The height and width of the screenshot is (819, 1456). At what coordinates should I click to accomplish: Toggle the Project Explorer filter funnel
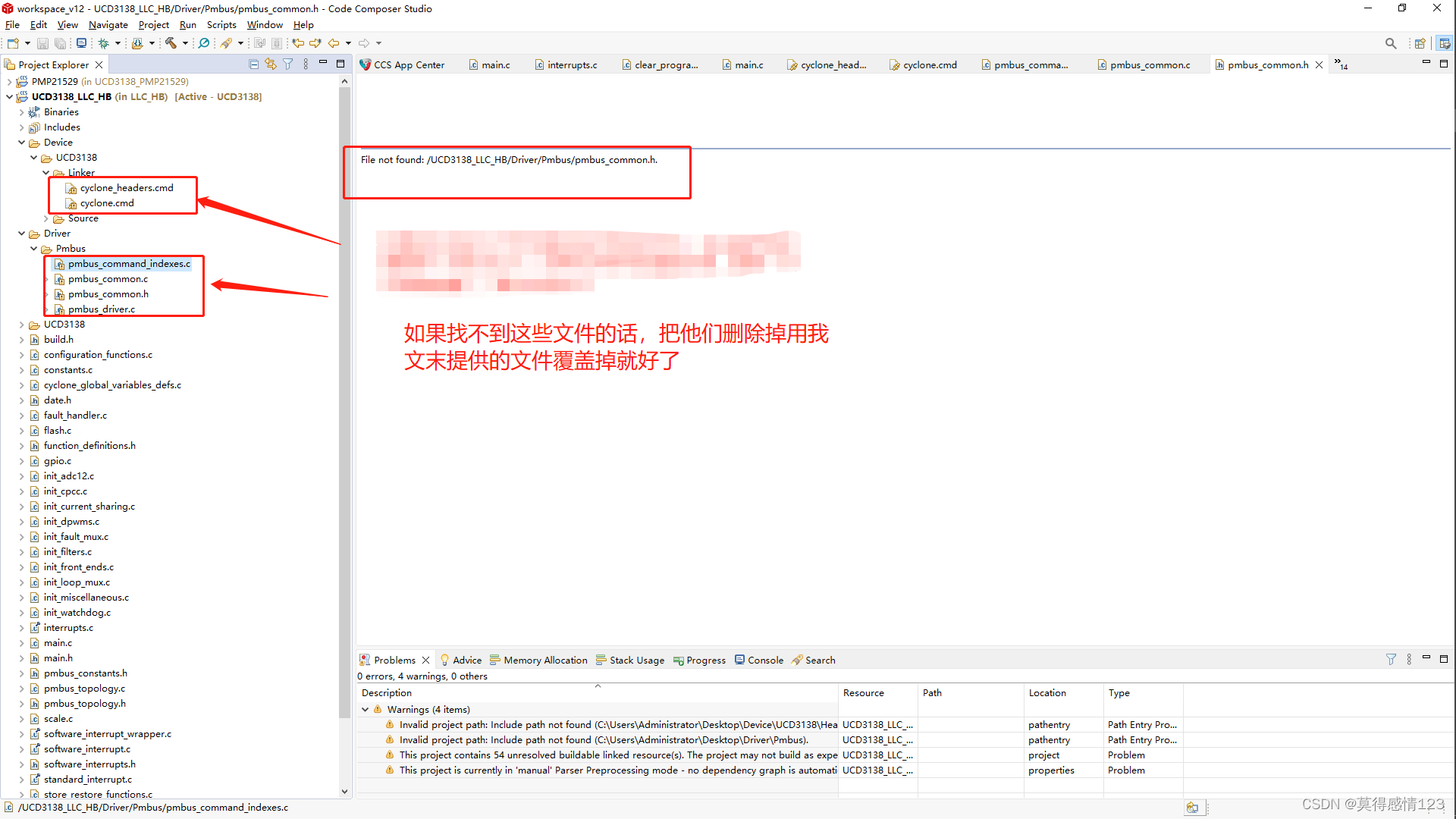click(287, 64)
